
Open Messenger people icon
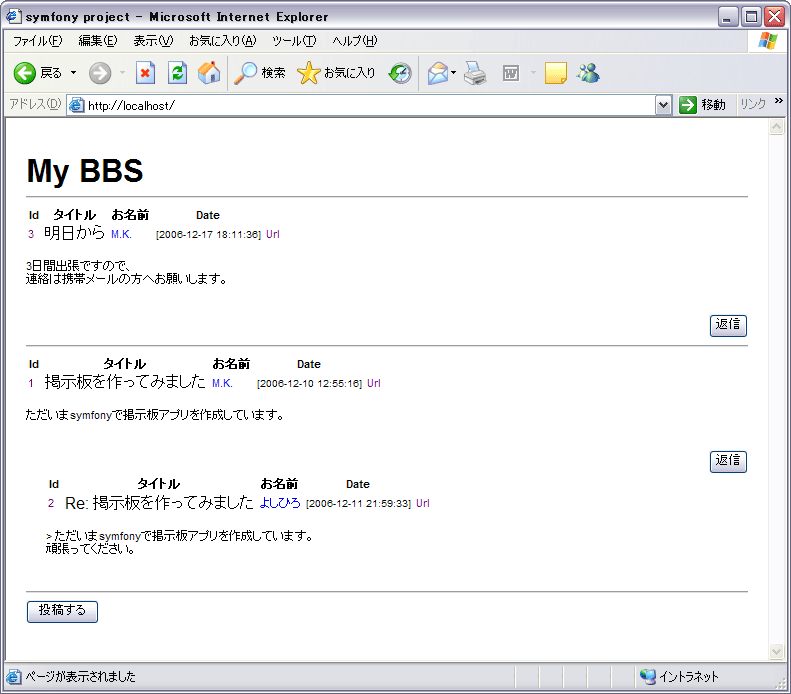(588, 73)
